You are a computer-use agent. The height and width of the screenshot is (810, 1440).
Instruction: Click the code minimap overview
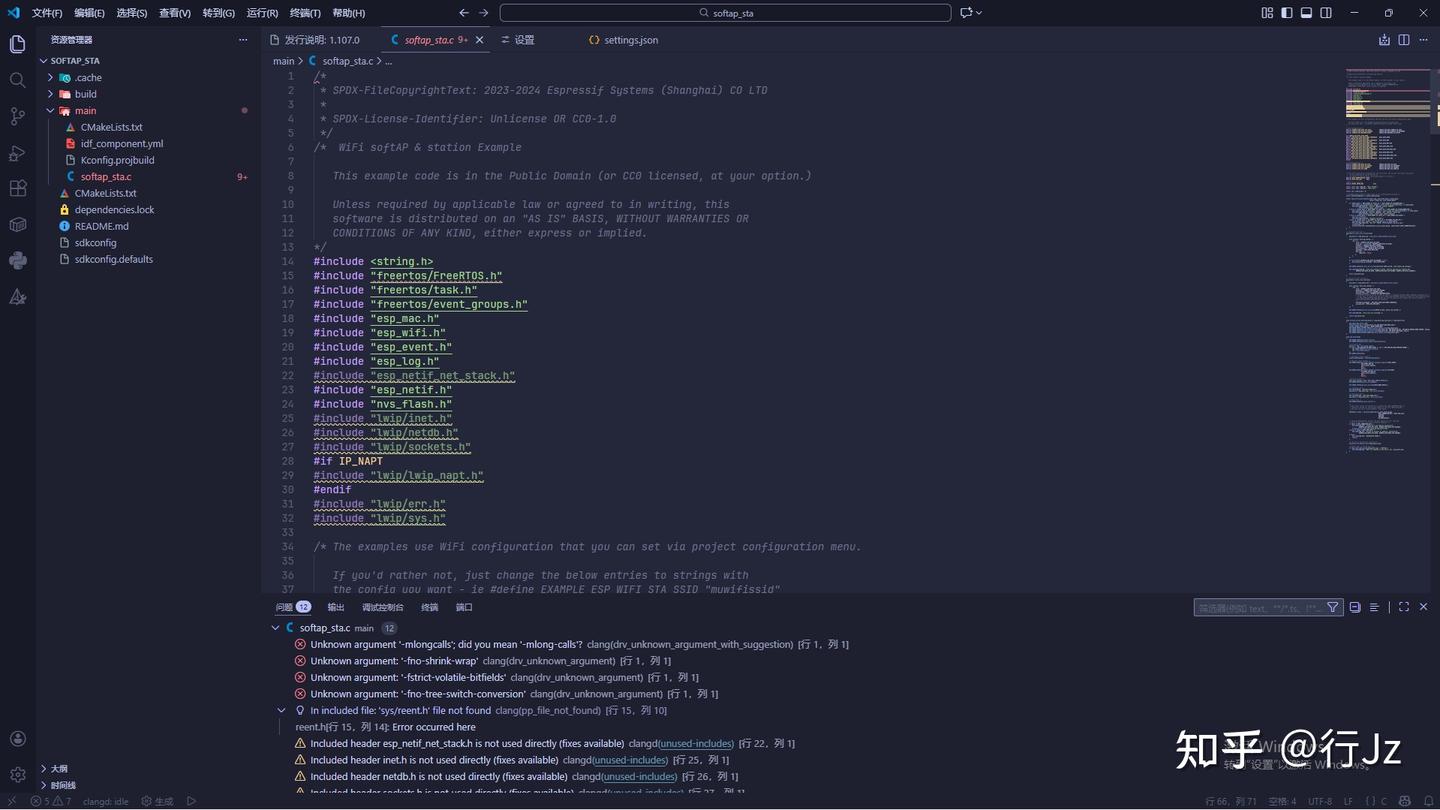1388,260
